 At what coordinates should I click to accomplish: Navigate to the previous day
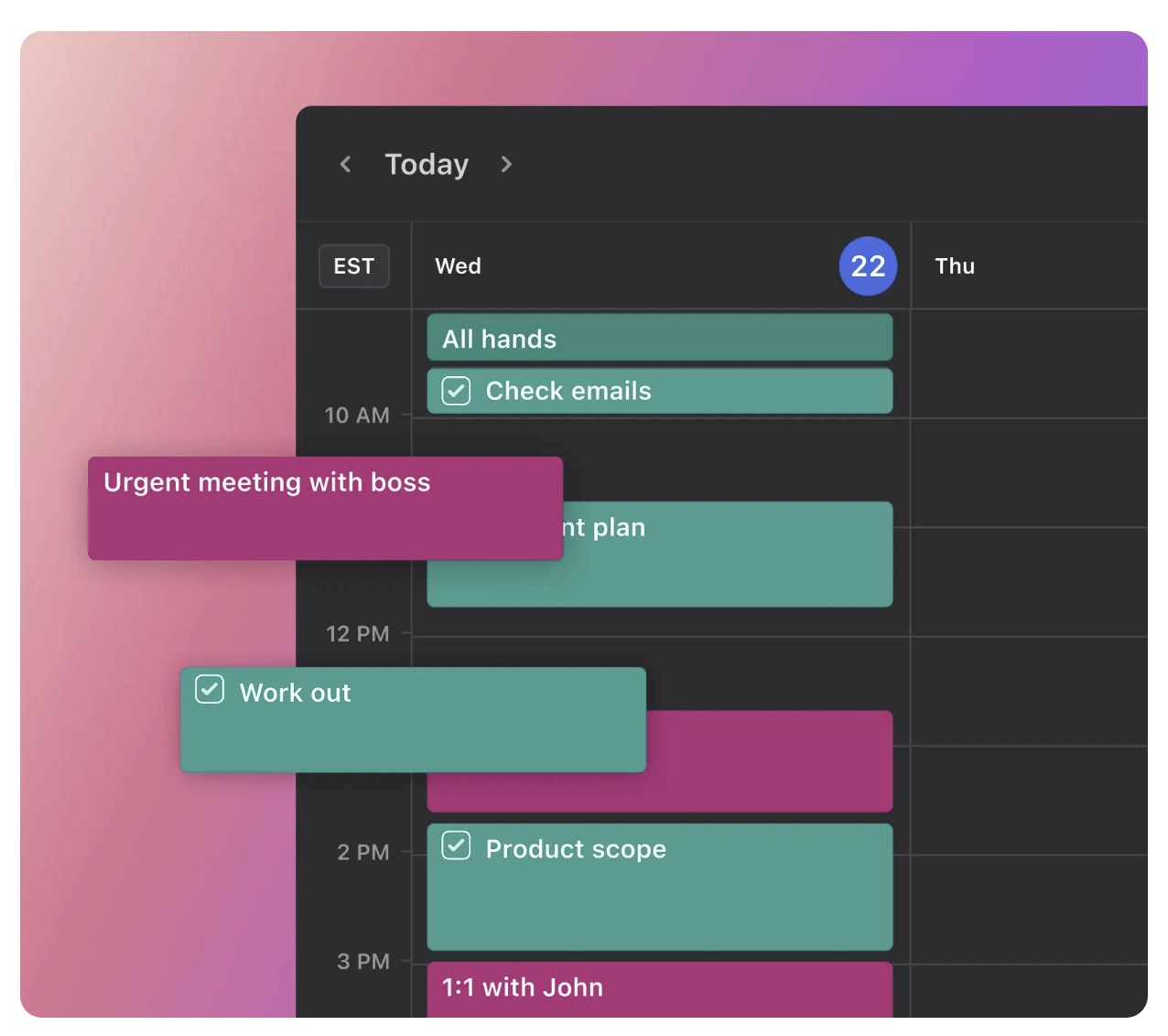pos(345,165)
